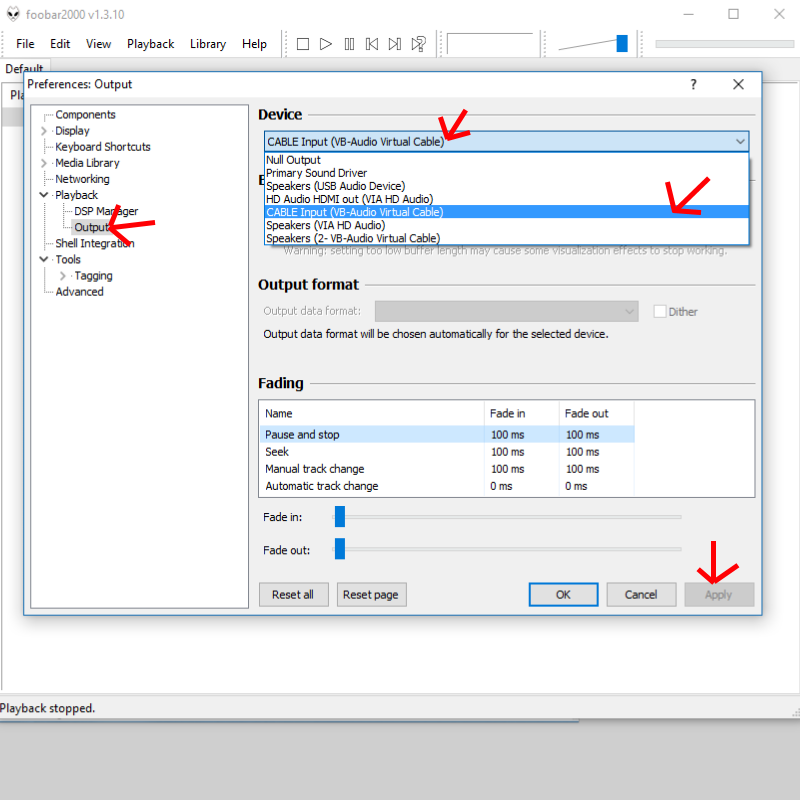The width and height of the screenshot is (800, 800).
Task: Expand the Display tree node
Action: coord(44,131)
